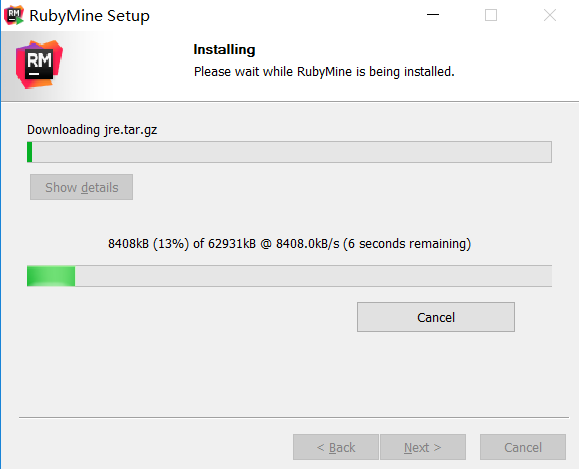
Task: Click the download progress bar at 13%
Action: pyautogui.click(x=290, y=276)
